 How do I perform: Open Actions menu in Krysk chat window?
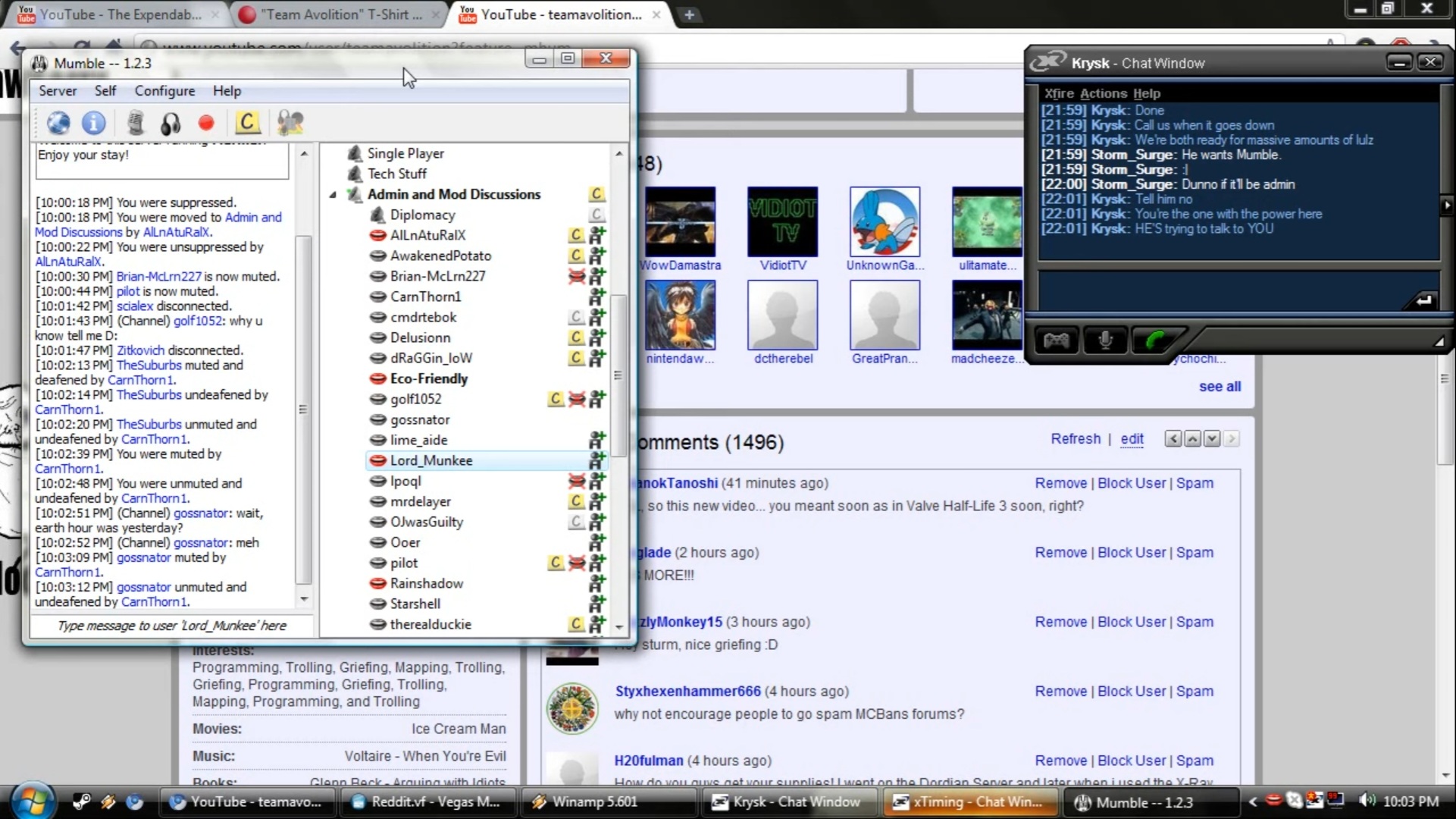pos(1104,93)
